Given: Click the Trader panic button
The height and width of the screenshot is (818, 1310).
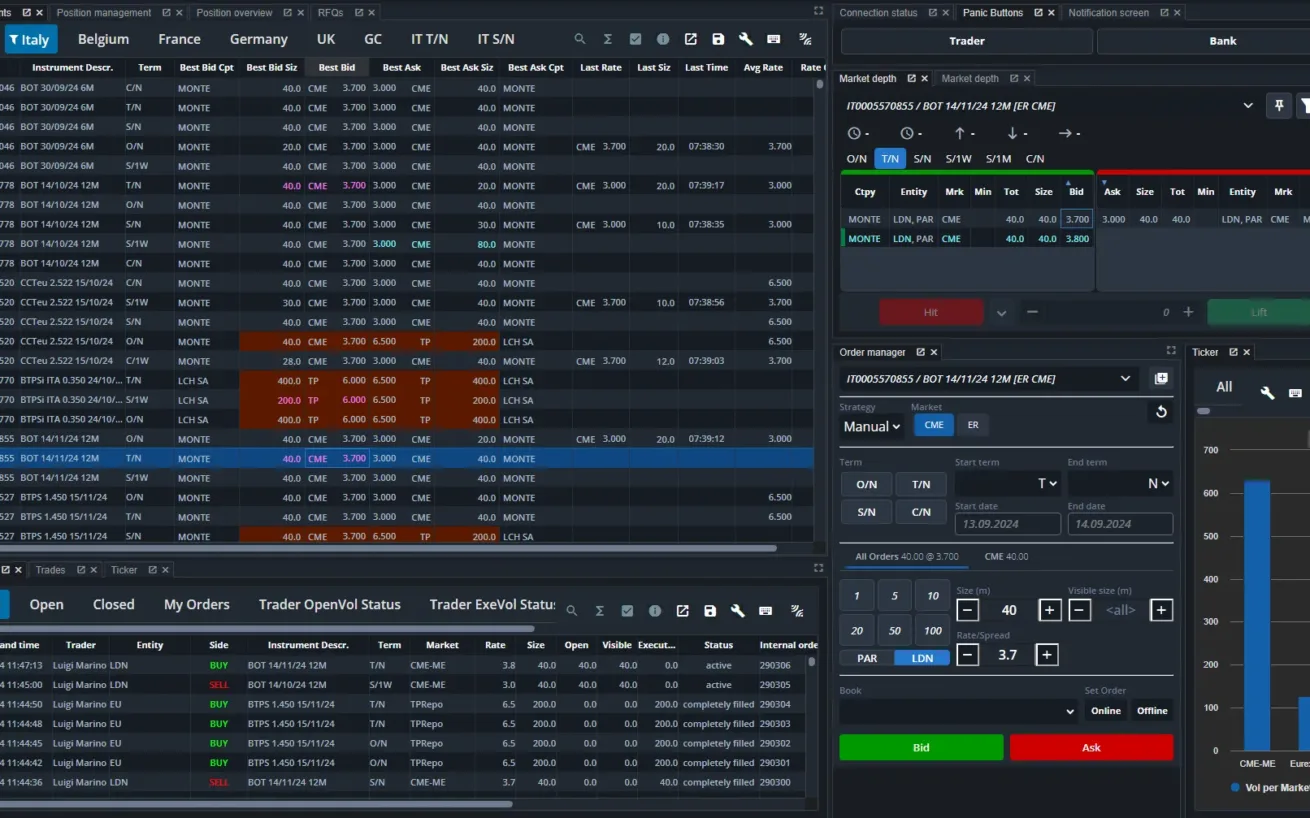Looking at the screenshot, I should [x=966, y=41].
